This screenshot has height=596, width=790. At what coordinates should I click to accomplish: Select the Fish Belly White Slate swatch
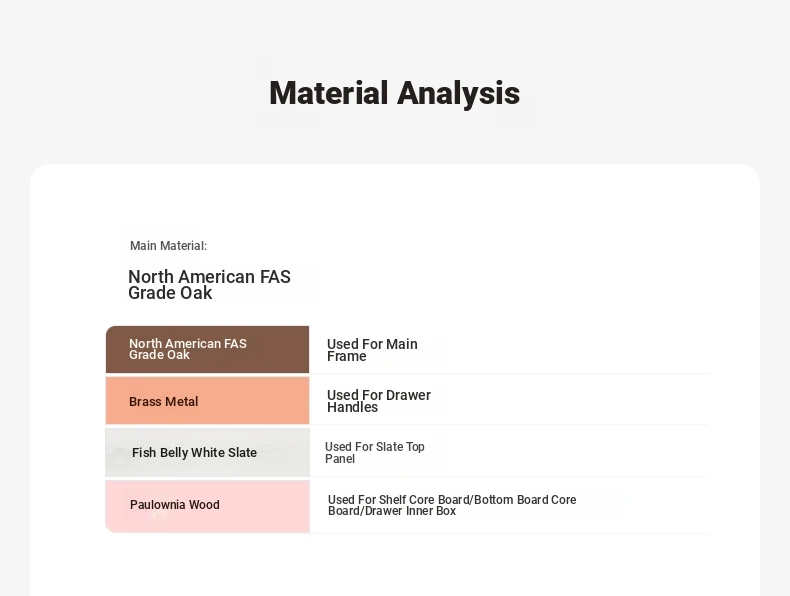pyautogui.click(x=207, y=452)
